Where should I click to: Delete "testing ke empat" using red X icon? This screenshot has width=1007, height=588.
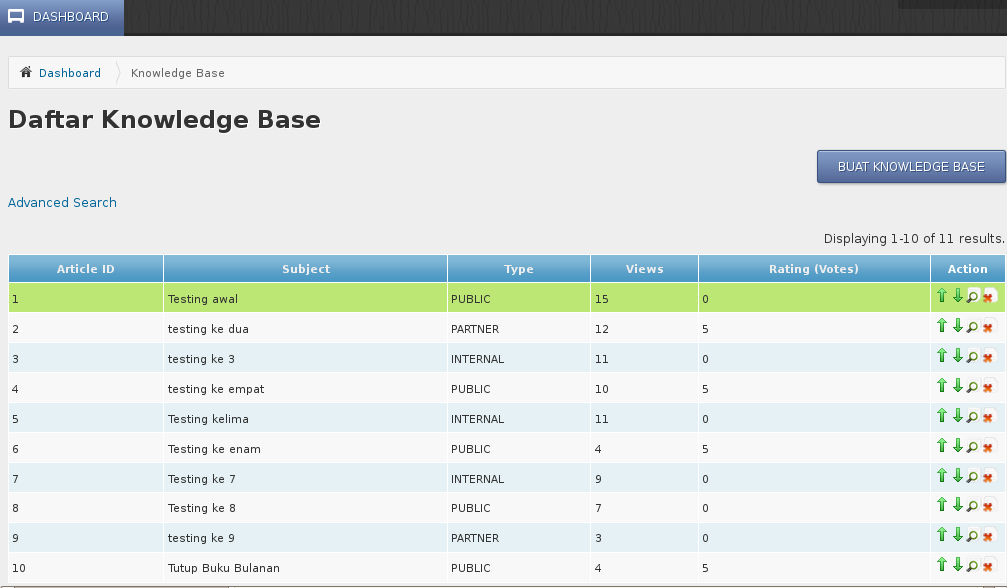tap(989, 386)
